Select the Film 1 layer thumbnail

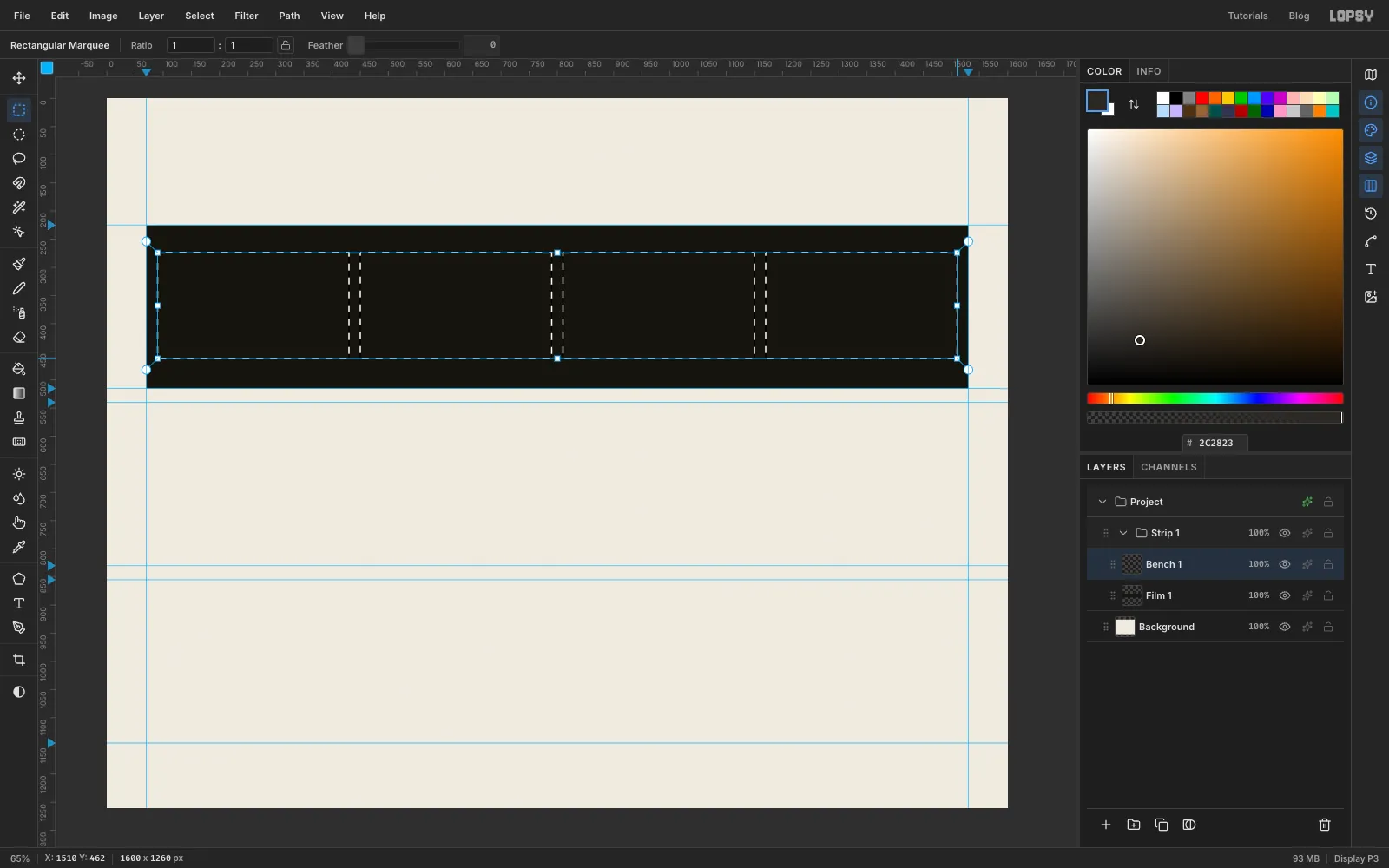[x=1132, y=595]
